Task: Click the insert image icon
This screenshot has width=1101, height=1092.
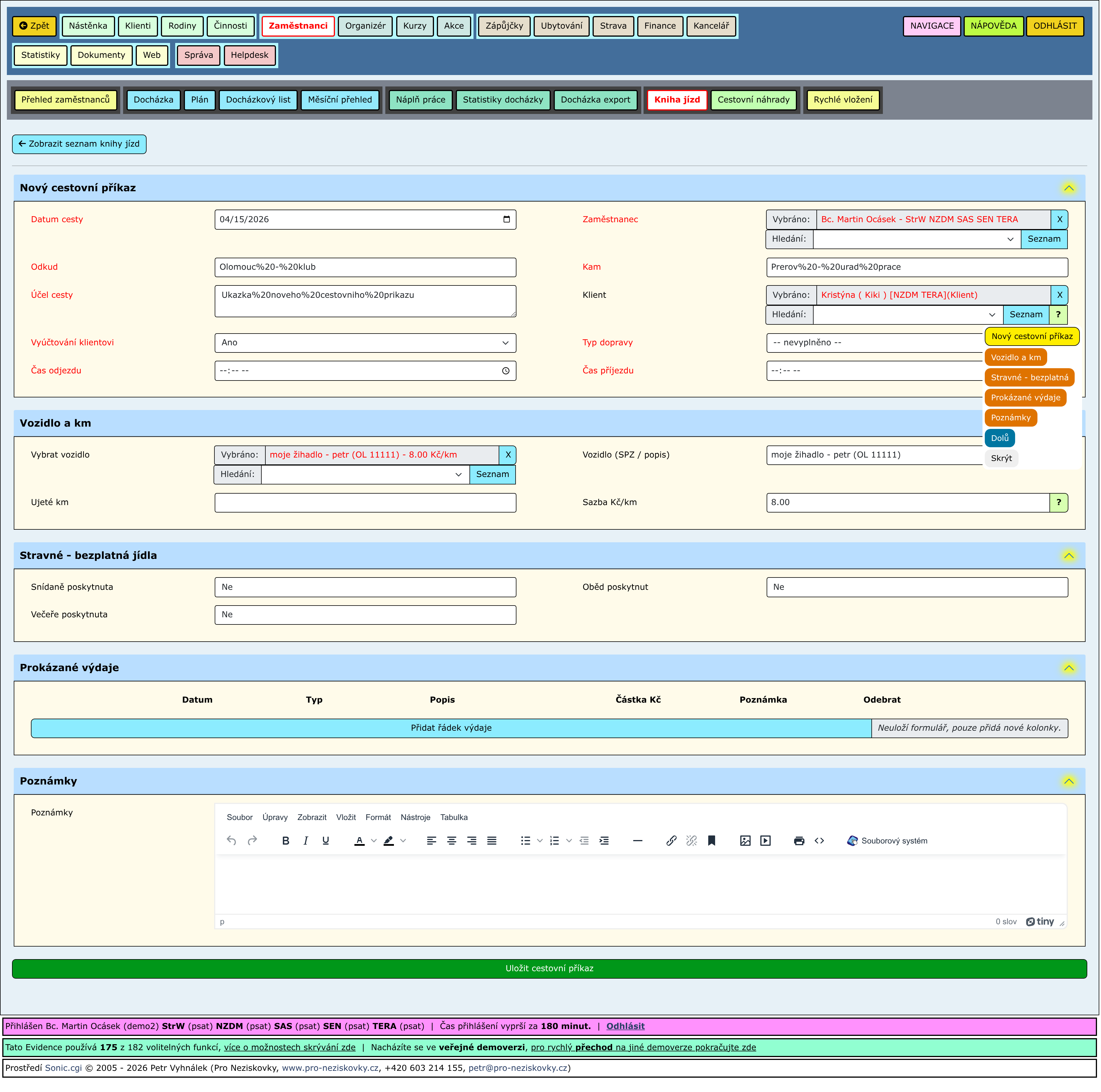Action: pos(745,841)
